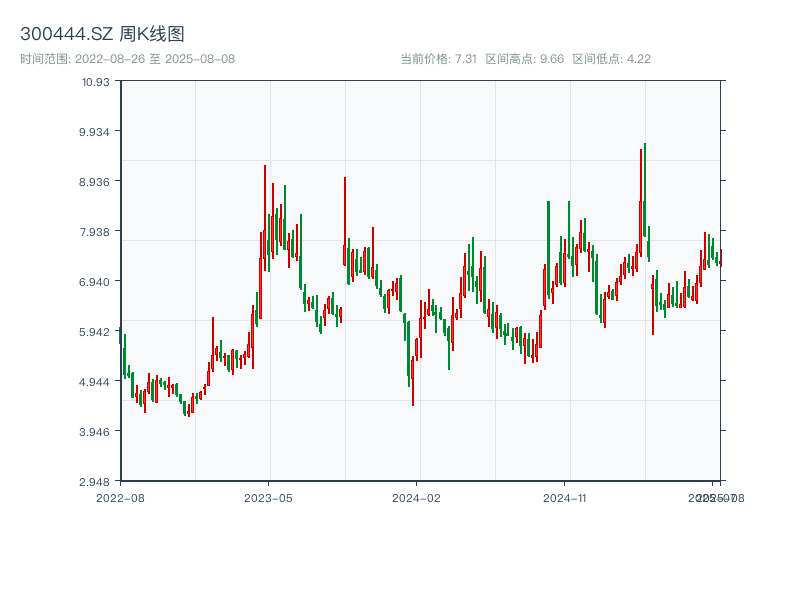The width and height of the screenshot is (800, 600).
Task: Click y-axis label 8.936
Action: pyautogui.click(x=94, y=182)
